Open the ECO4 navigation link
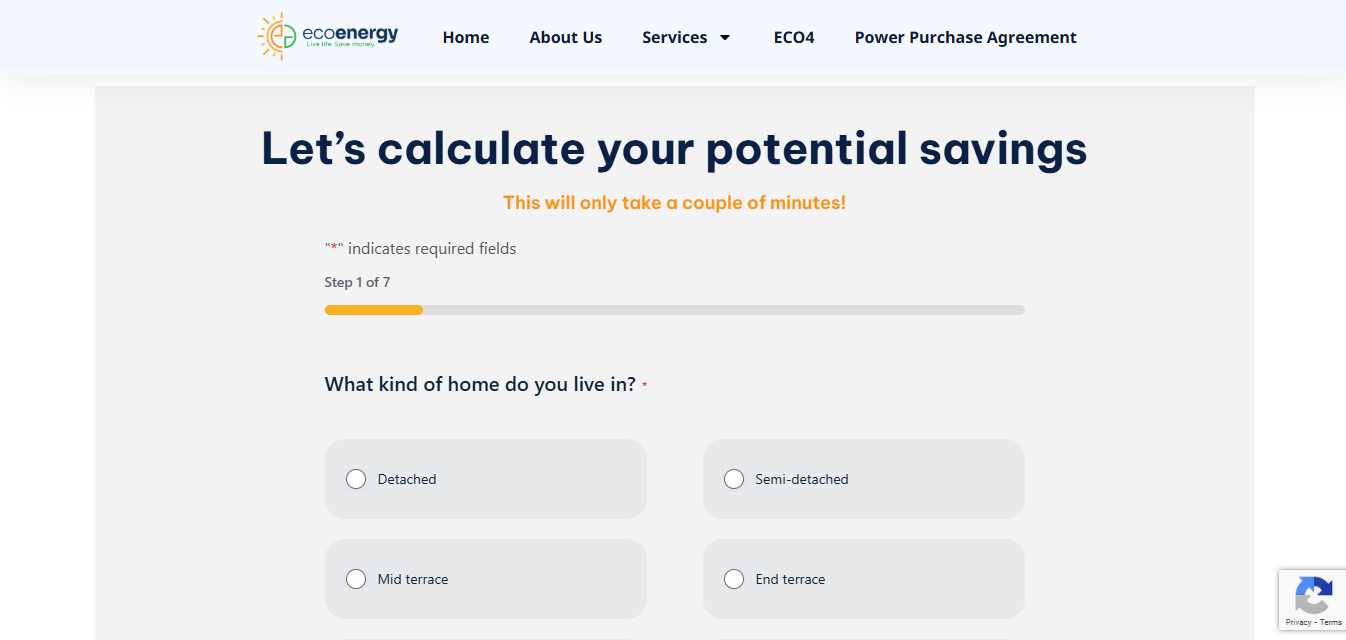This screenshot has height=640, width=1346. click(x=794, y=38)
